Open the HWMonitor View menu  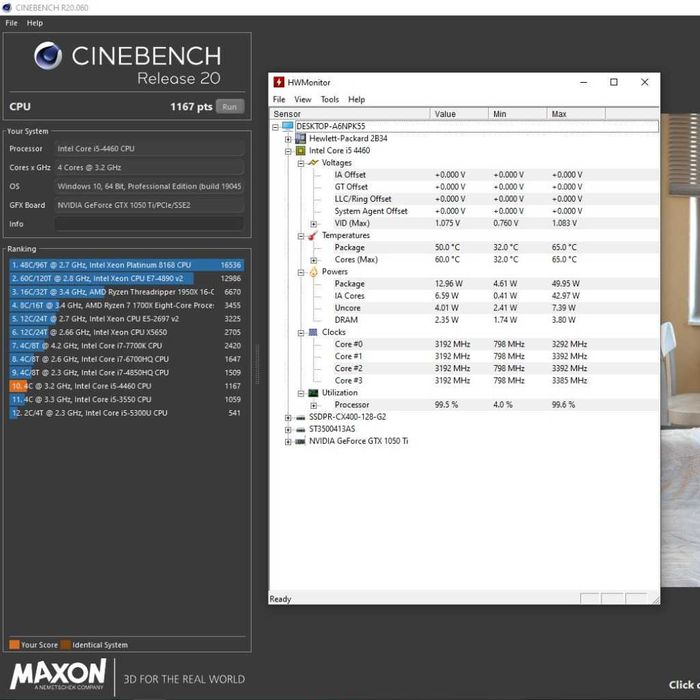[x=303, y=99]
